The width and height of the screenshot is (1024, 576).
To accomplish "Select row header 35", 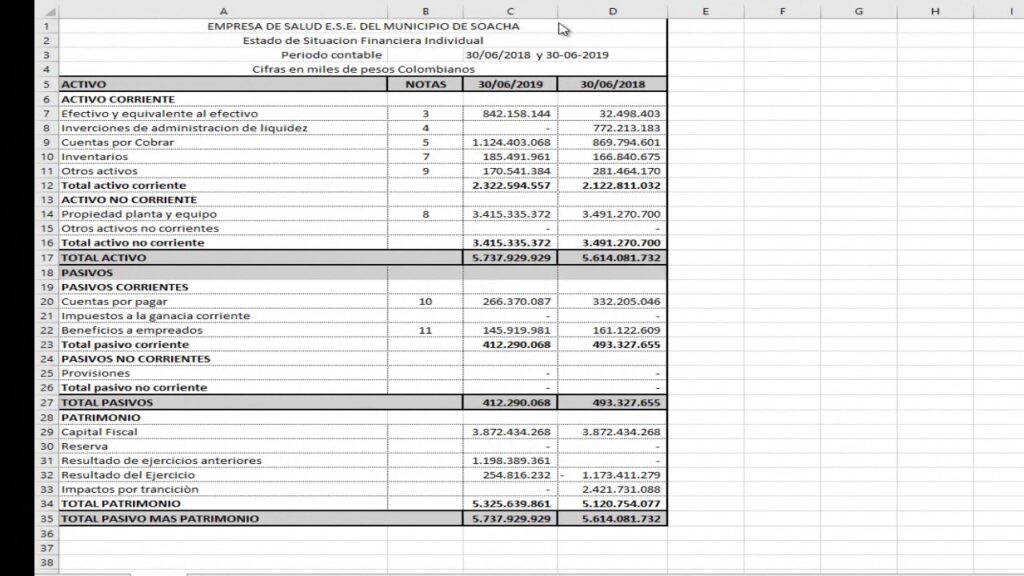I will [x=47, y=519].
